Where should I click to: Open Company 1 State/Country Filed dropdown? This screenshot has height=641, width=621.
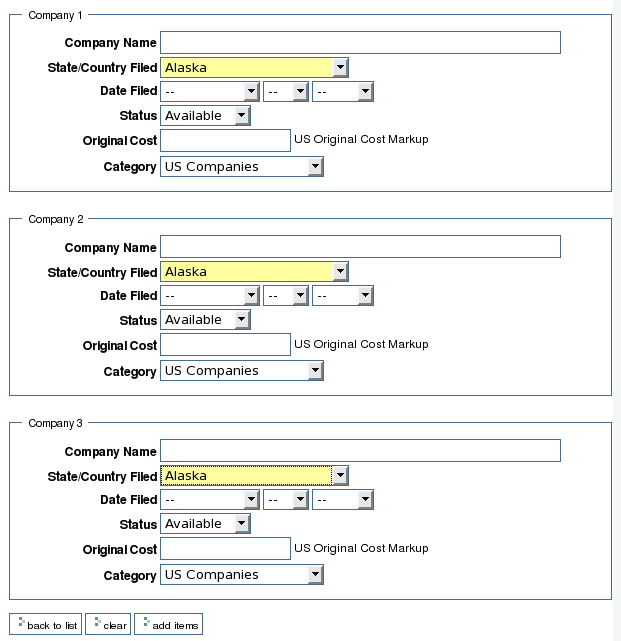(254, 68)
